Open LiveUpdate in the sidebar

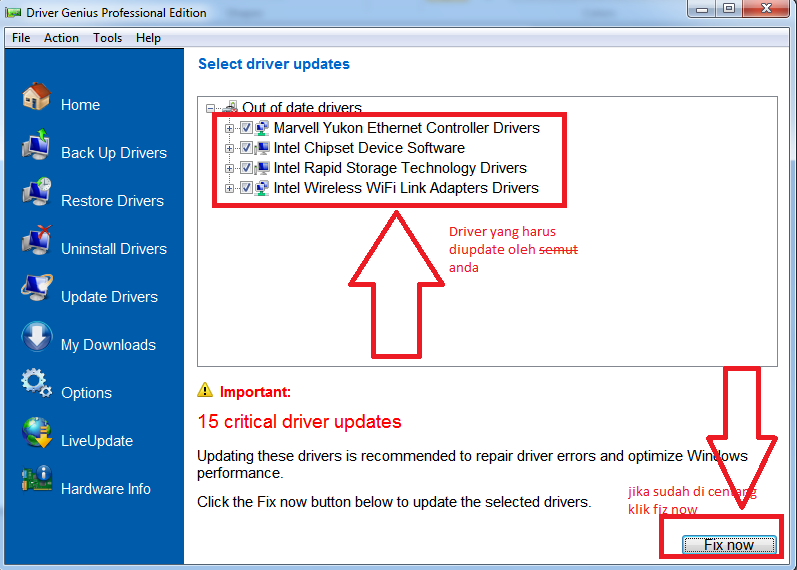(97, 441)
